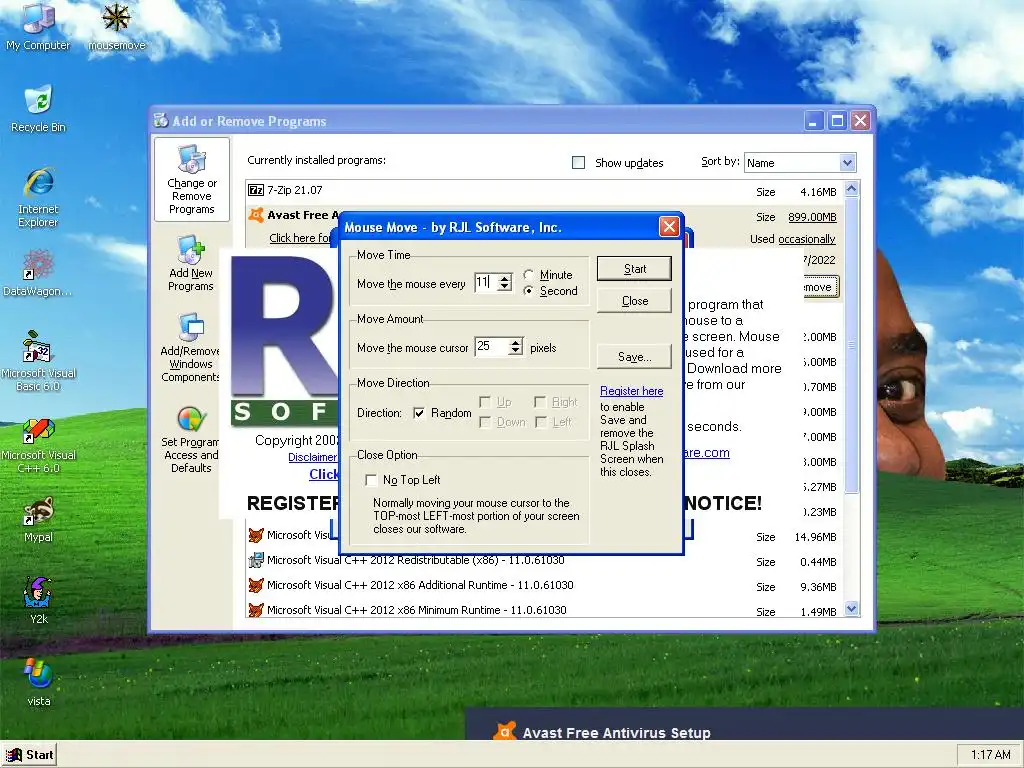Click Avast Free Antivirus Setup logo icon
Viewport: 1024px width, 768px height.
pyautogui.click(x=504, y=731)
